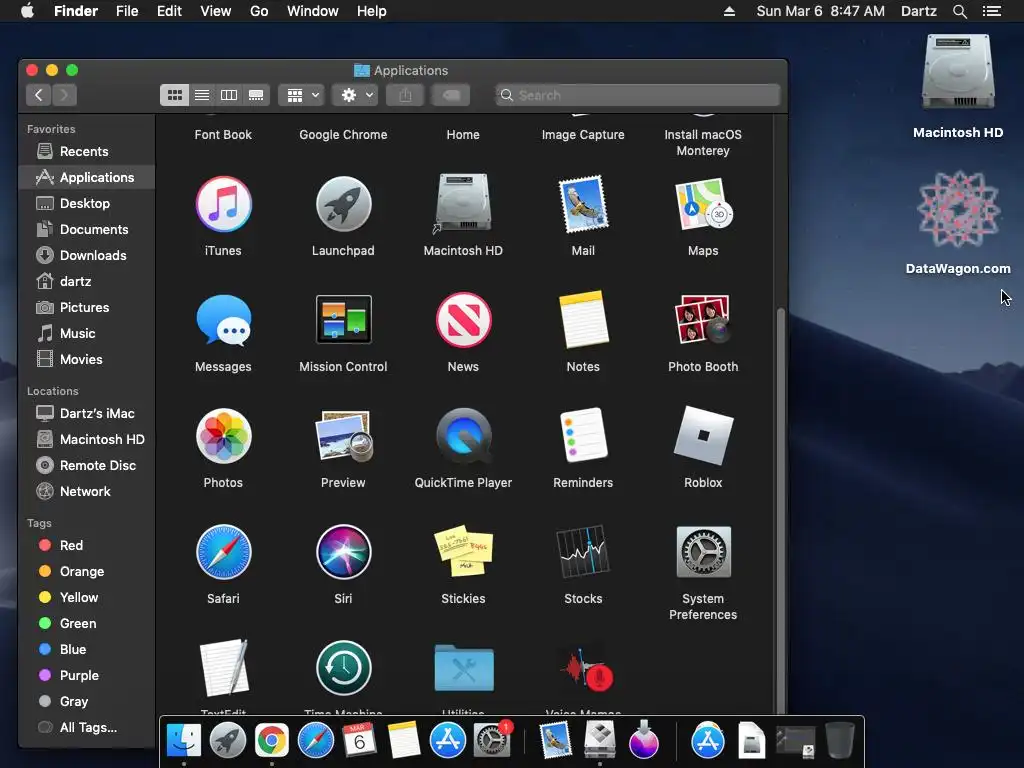Select the Siri app icon
The image size is (1024, 768).
(344, 552)
